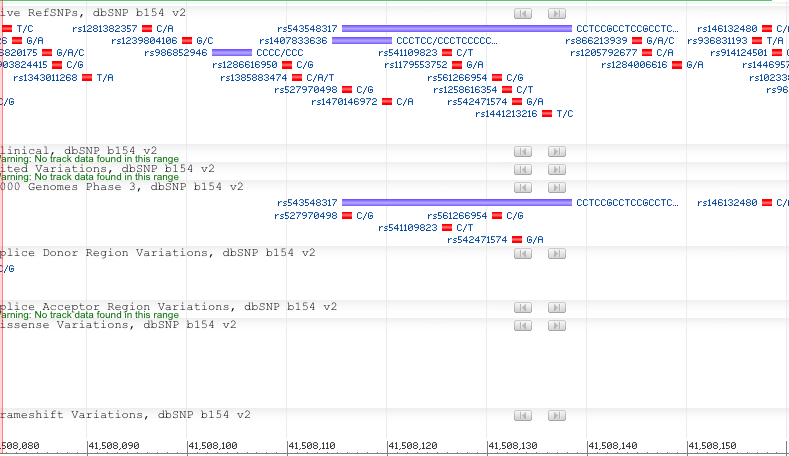Go to previous feature in Frameshift Variations track
This screenshot has height=456, width=789.
pyautogui.click(x=523, y=415)
